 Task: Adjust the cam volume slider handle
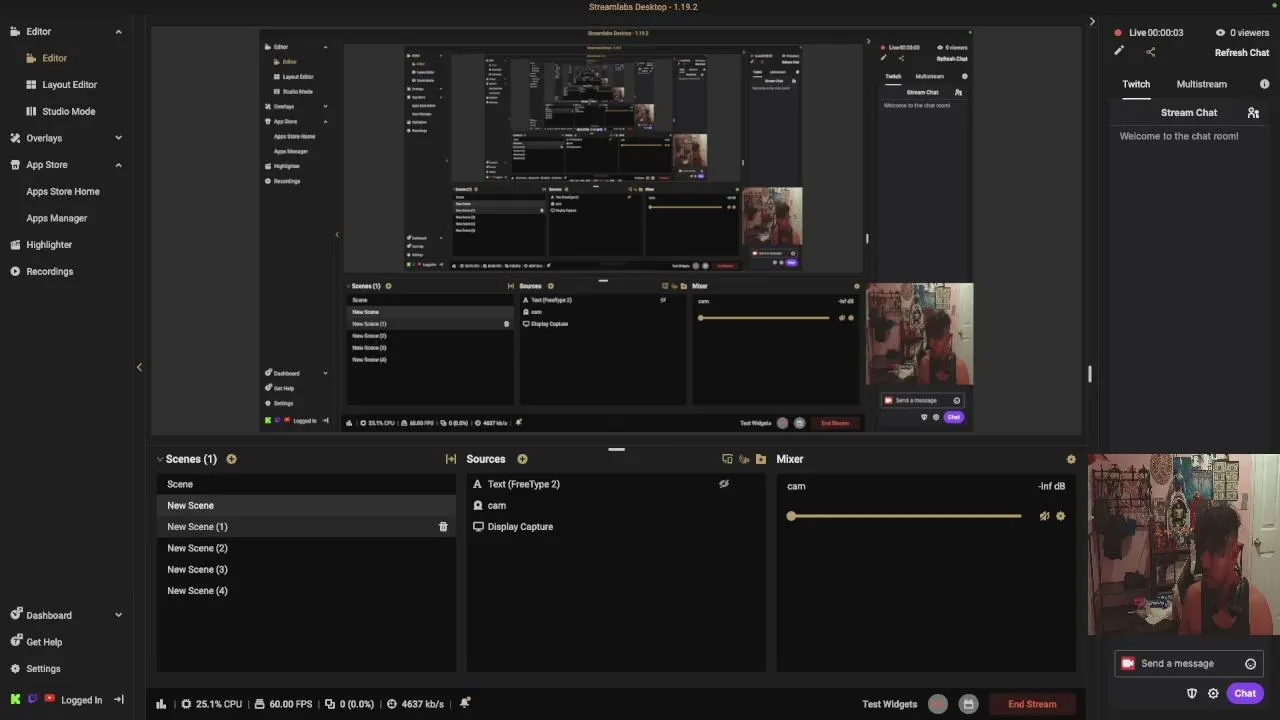click(x=791, y=516)
